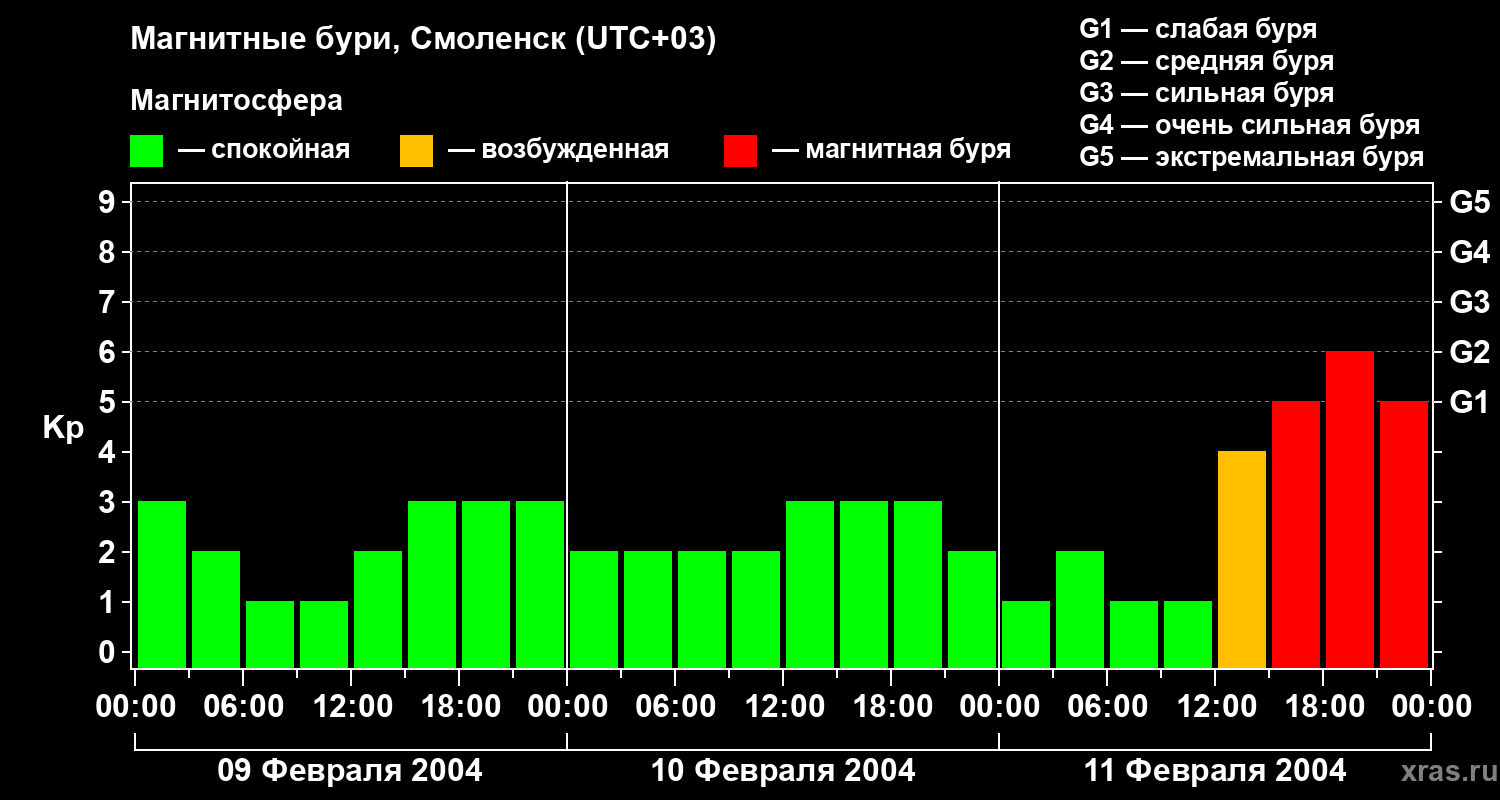This screenshot has width=1500, height=800.
Task: Click the 11 Февраля 2004 date label
Action: tap(1215, 771)
